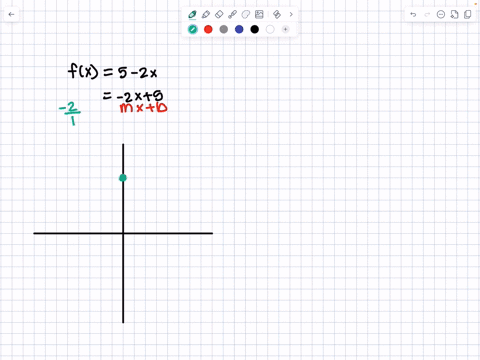The image size is (480, 360).
Task: Pick the red color swatch
Action: click(x=208, y=29)
